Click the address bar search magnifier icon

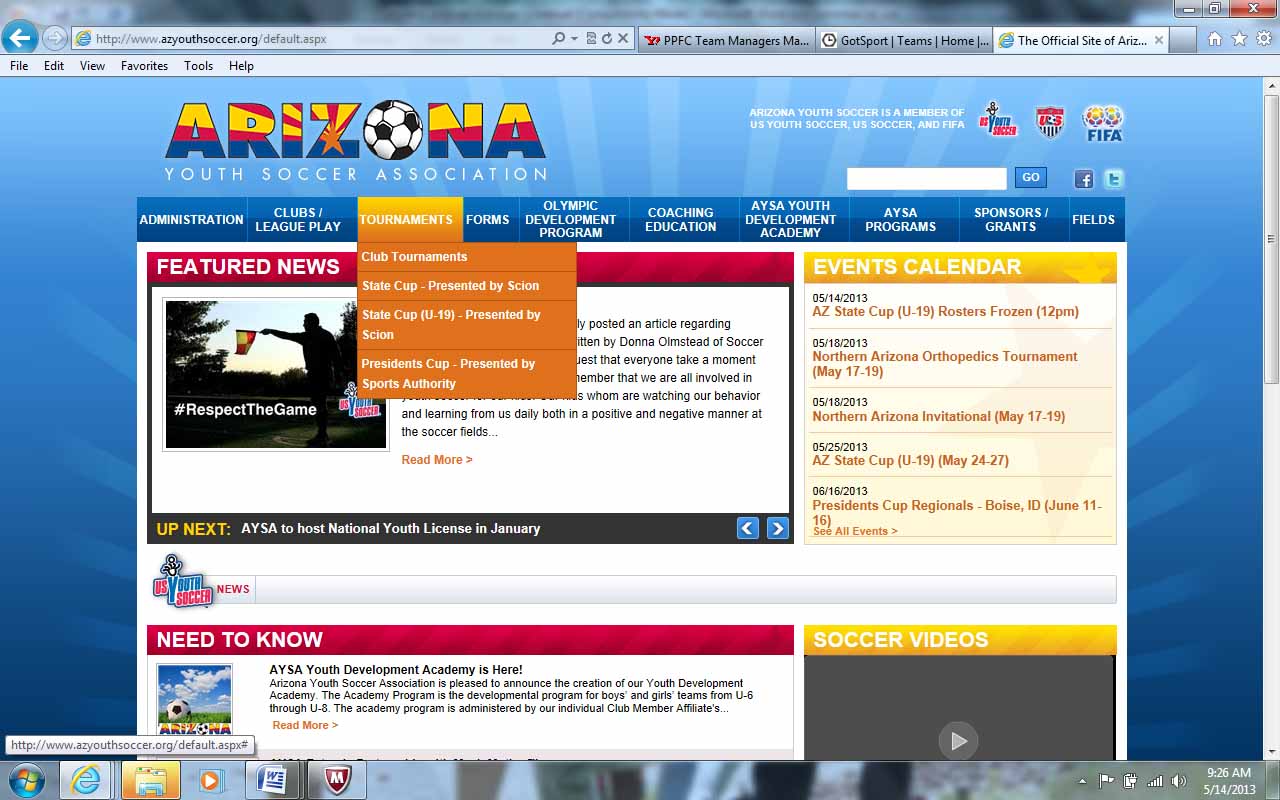tap(559, 39)
